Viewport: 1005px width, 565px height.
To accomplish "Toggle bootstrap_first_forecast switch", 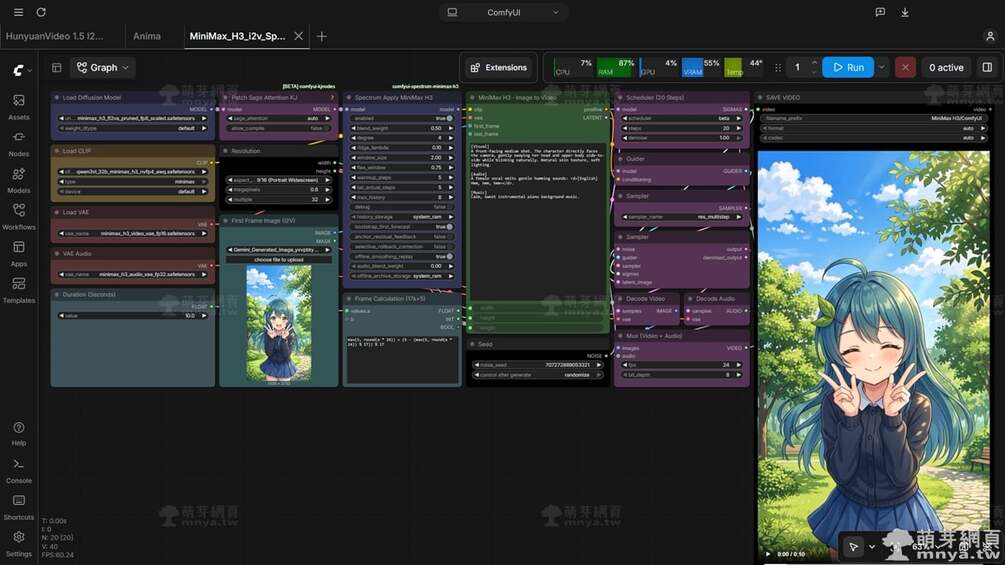I will pyautogui.click(x=449, y=227).
